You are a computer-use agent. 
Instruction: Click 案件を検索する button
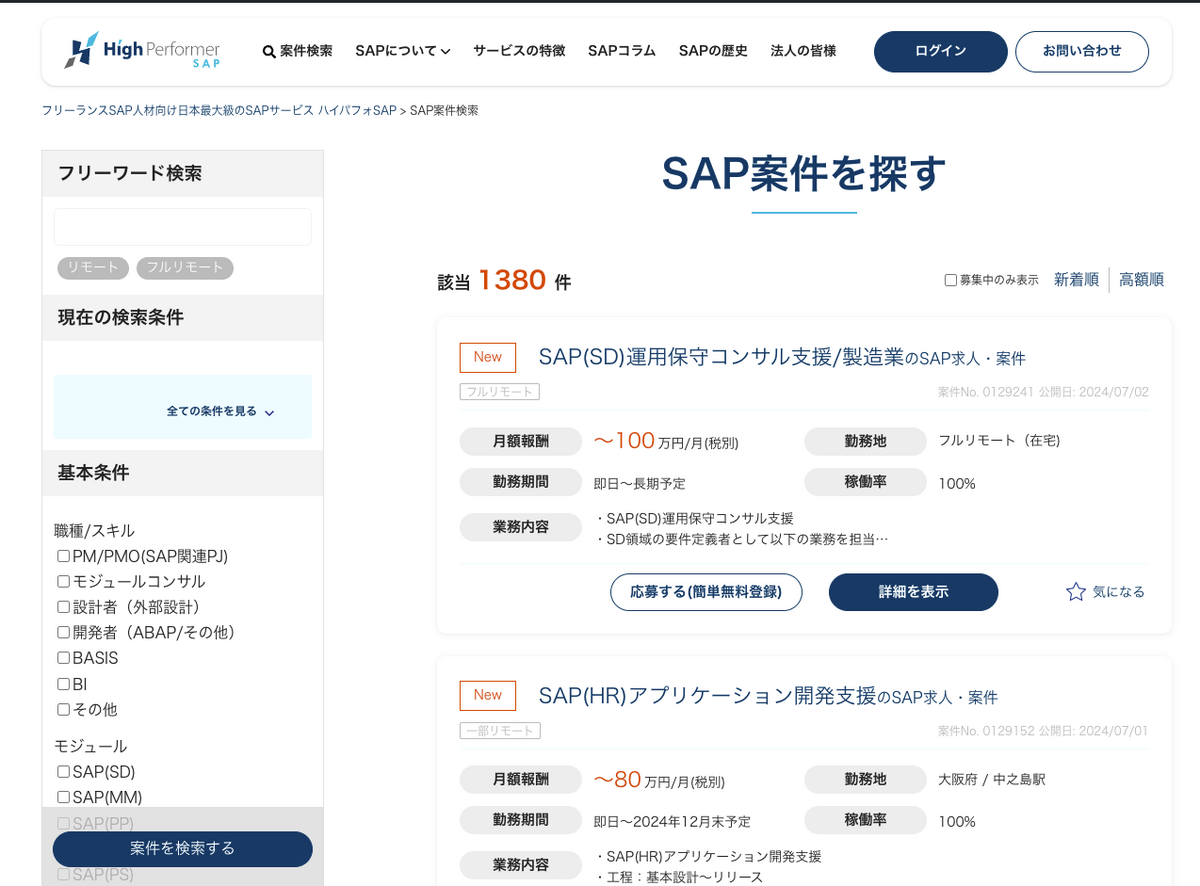click(x=183, y=849)
